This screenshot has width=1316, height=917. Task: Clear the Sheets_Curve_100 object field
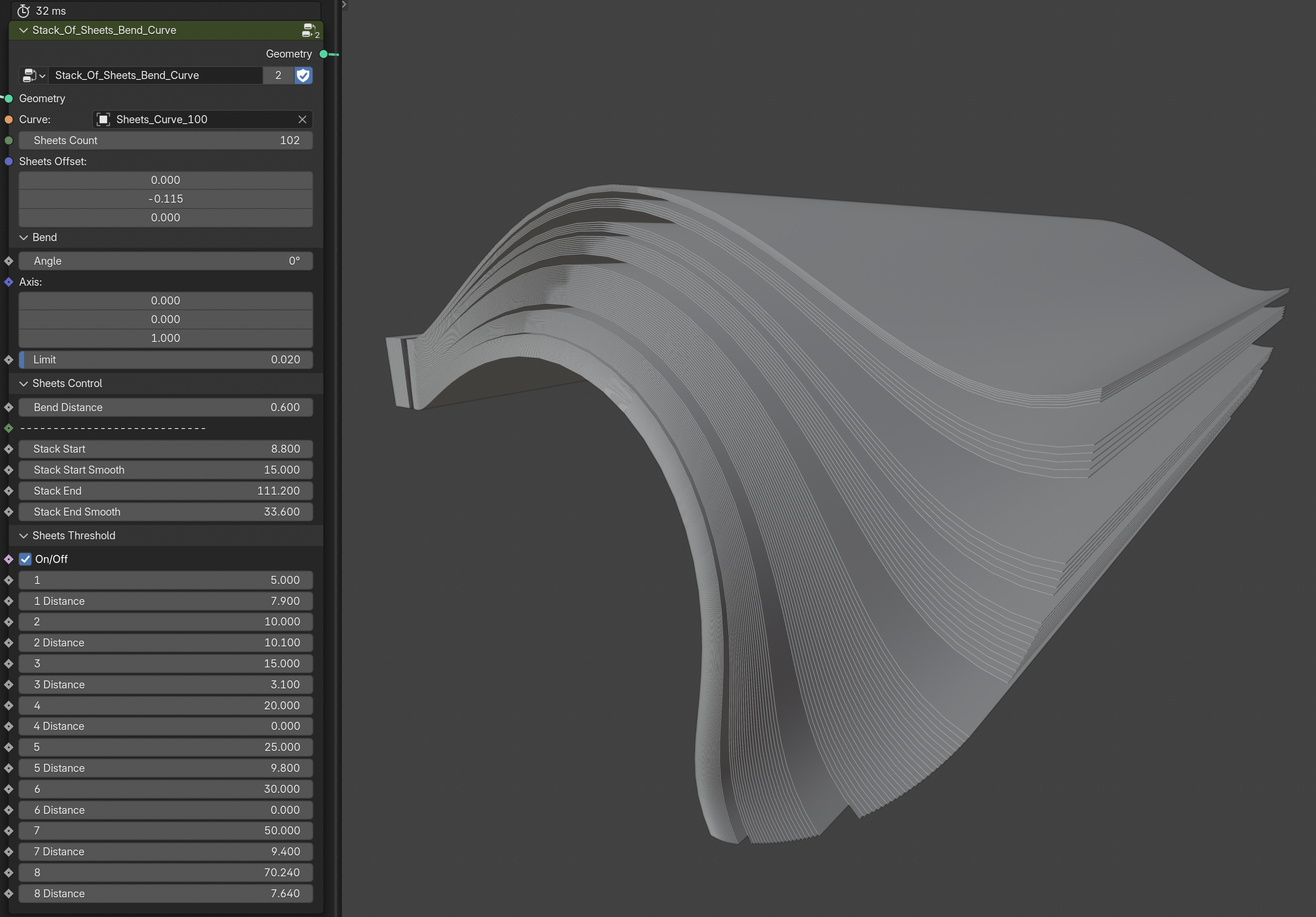pos(302,119)
